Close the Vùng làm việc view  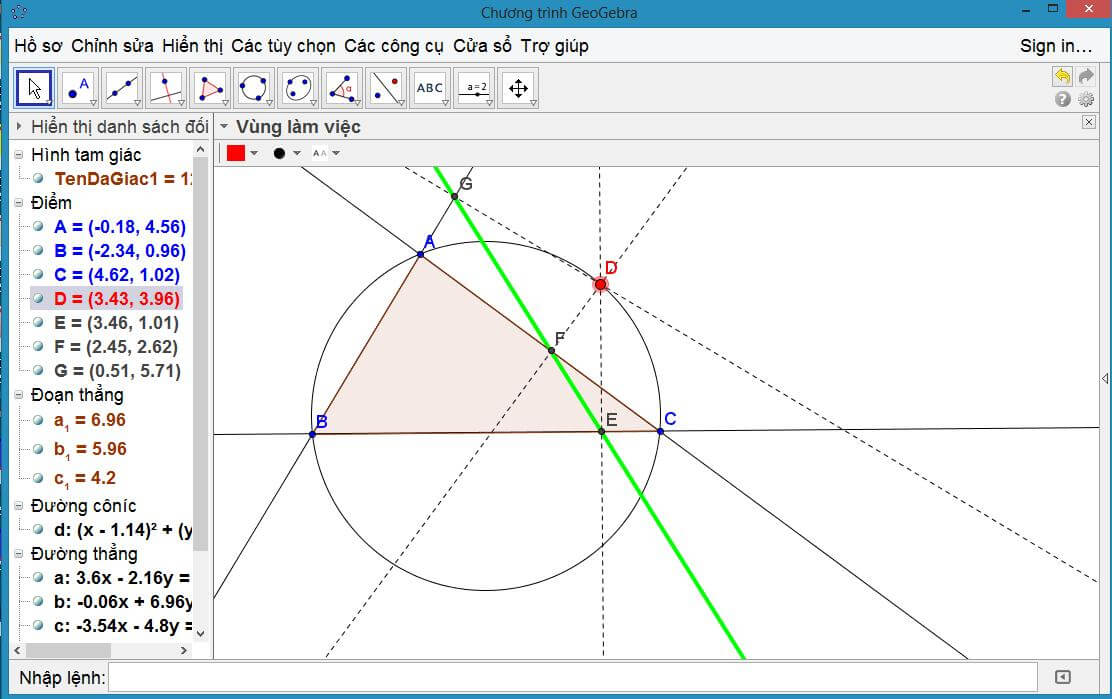(1089, 122)
